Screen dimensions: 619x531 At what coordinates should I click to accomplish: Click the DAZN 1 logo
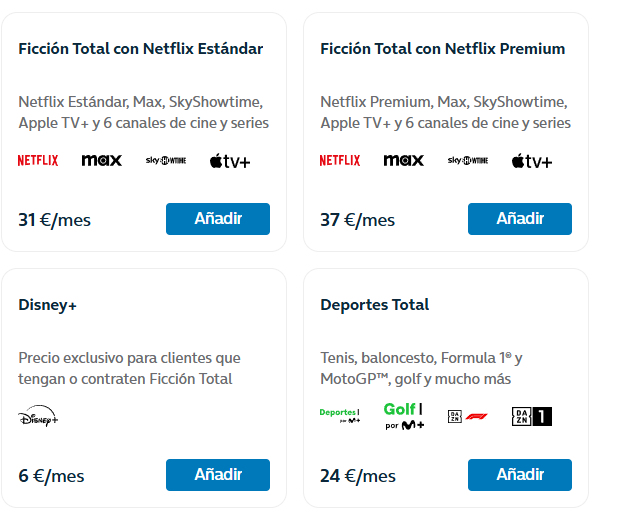[532, 416]
